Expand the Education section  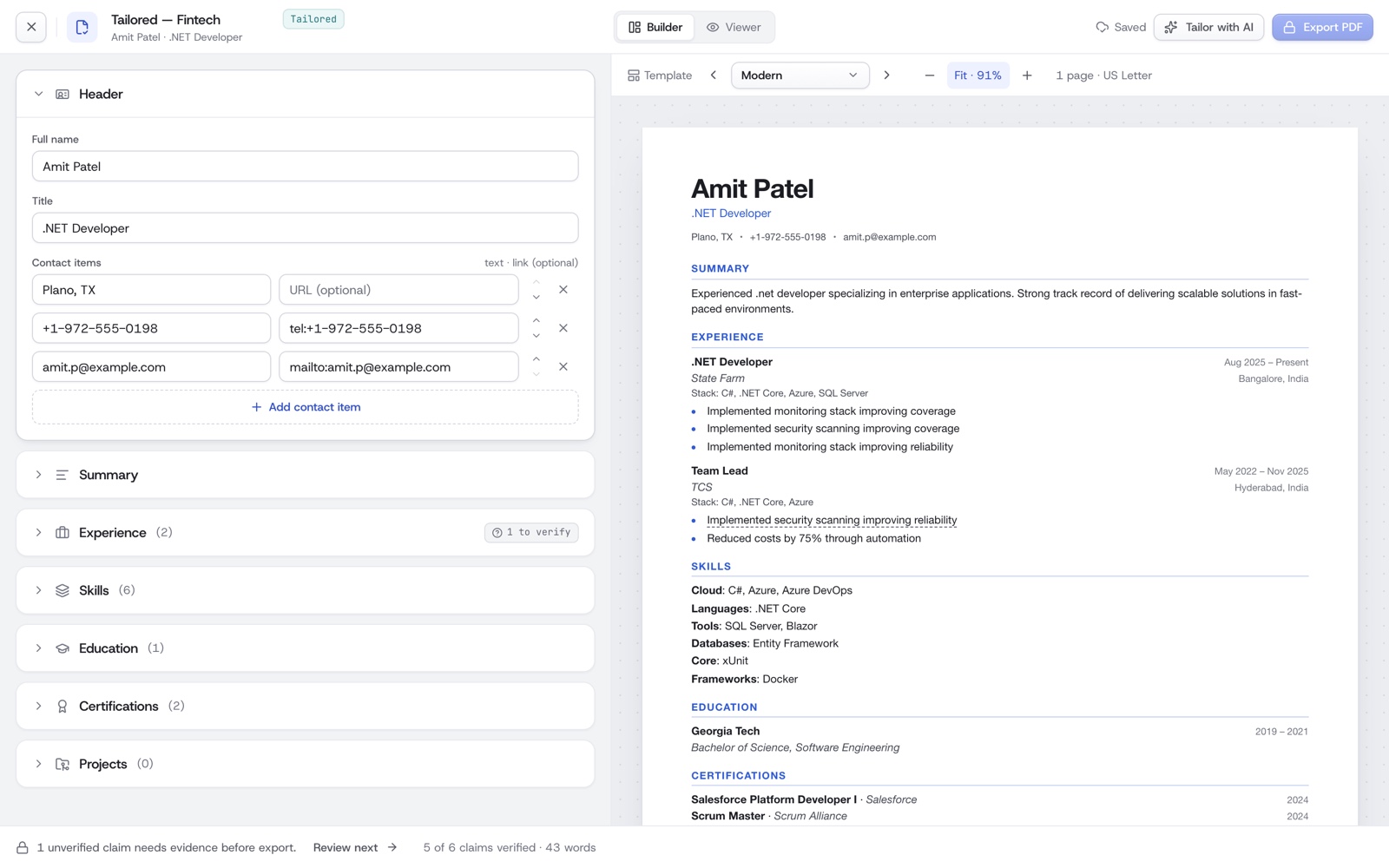click(38, 648)
